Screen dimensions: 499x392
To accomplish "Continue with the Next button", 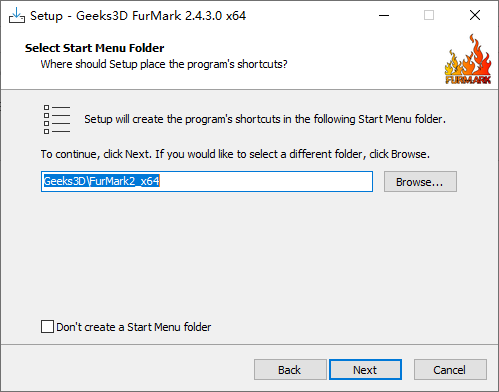I will (365, 370).
